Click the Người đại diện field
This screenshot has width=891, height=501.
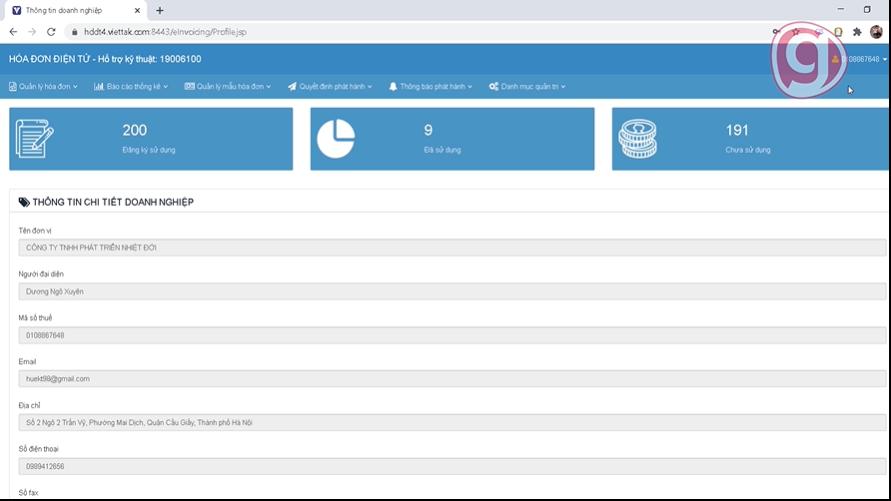(x=452, y=291)
